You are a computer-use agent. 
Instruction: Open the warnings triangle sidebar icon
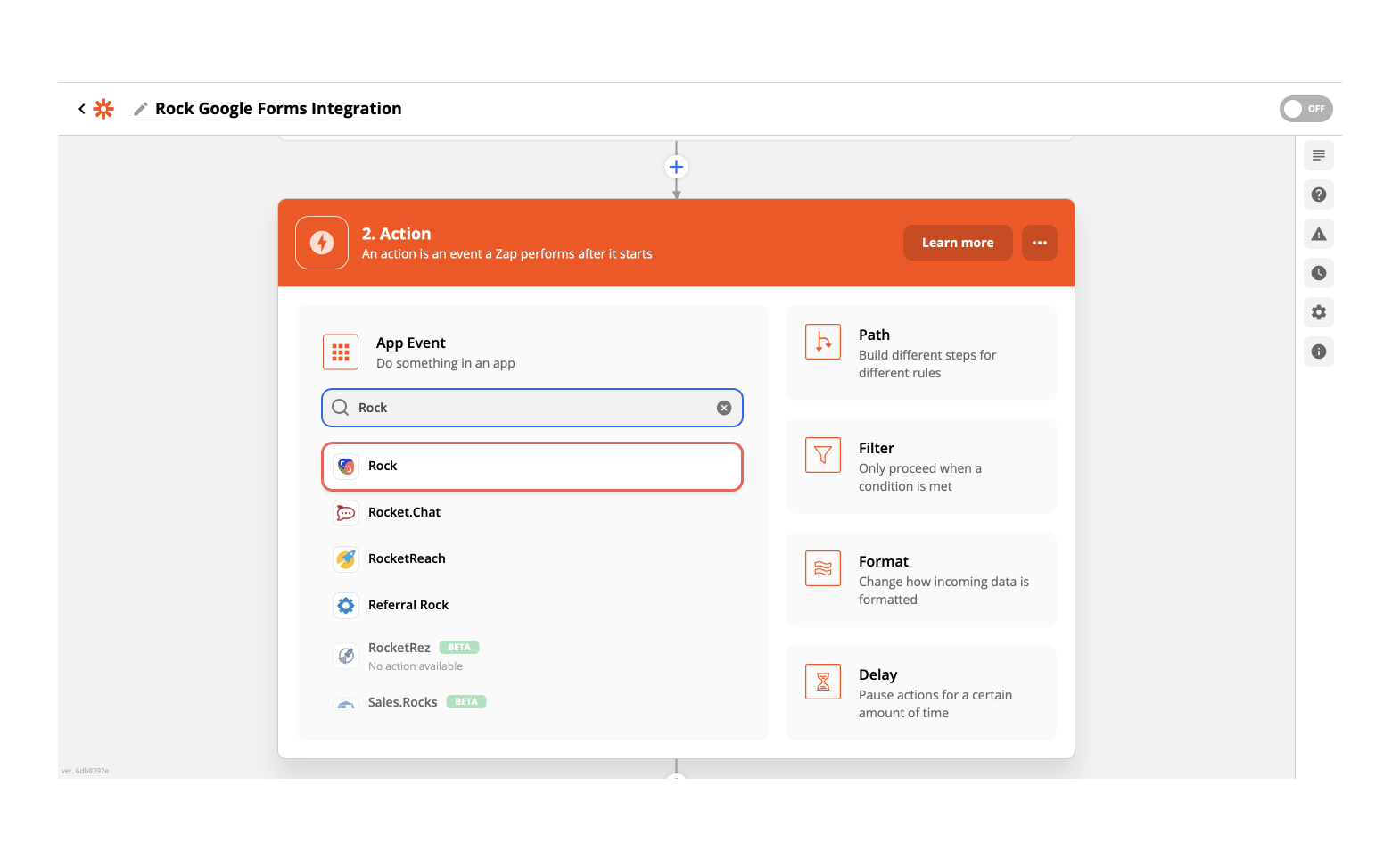(x=1319, y=234)
